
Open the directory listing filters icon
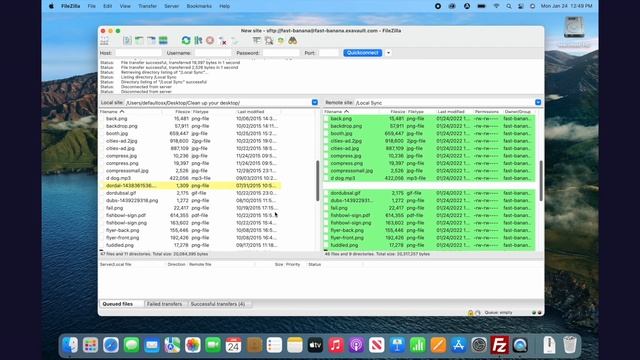tap(257, 40)
